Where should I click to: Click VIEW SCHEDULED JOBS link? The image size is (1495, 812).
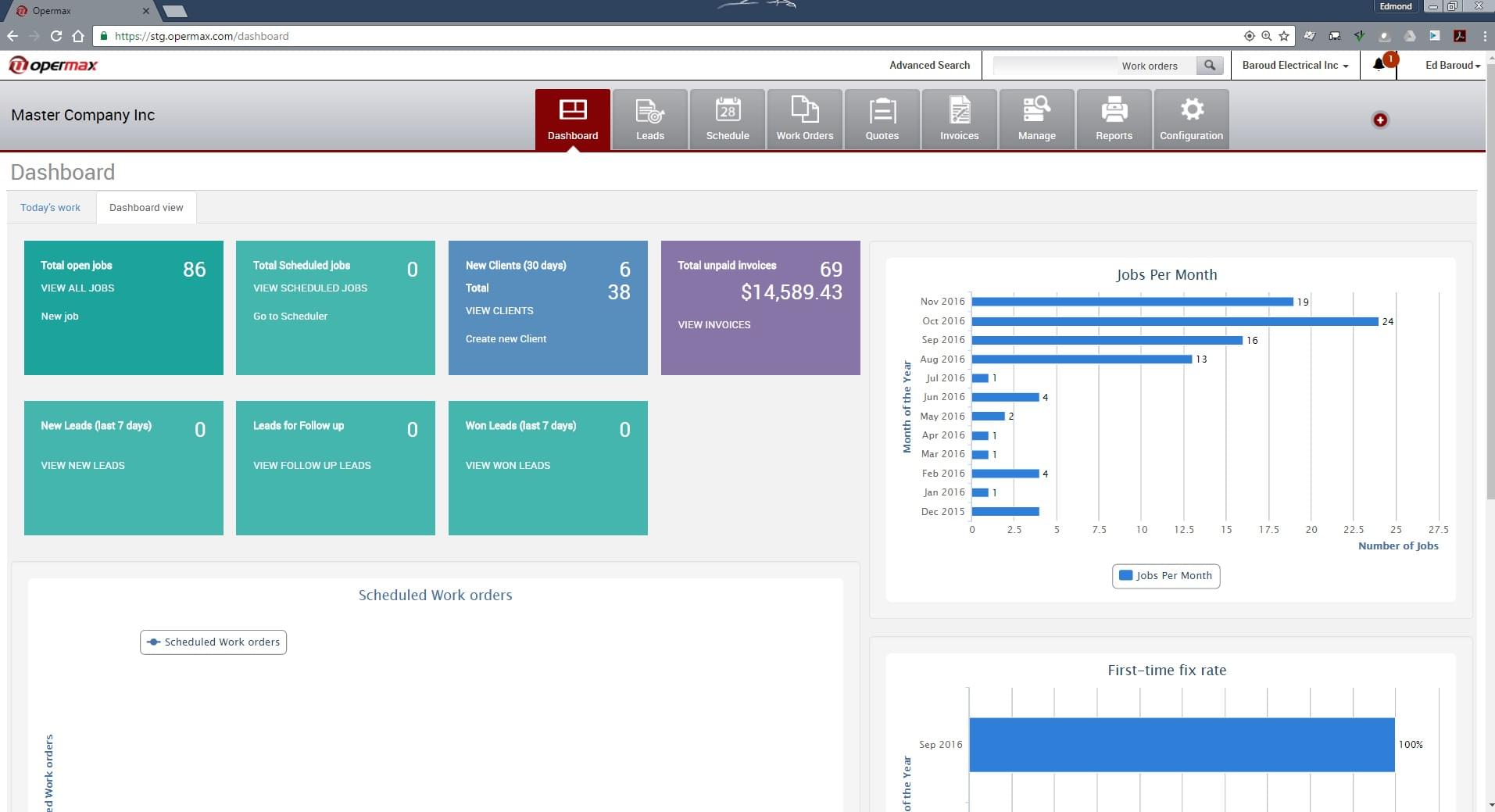coord(310,288)
